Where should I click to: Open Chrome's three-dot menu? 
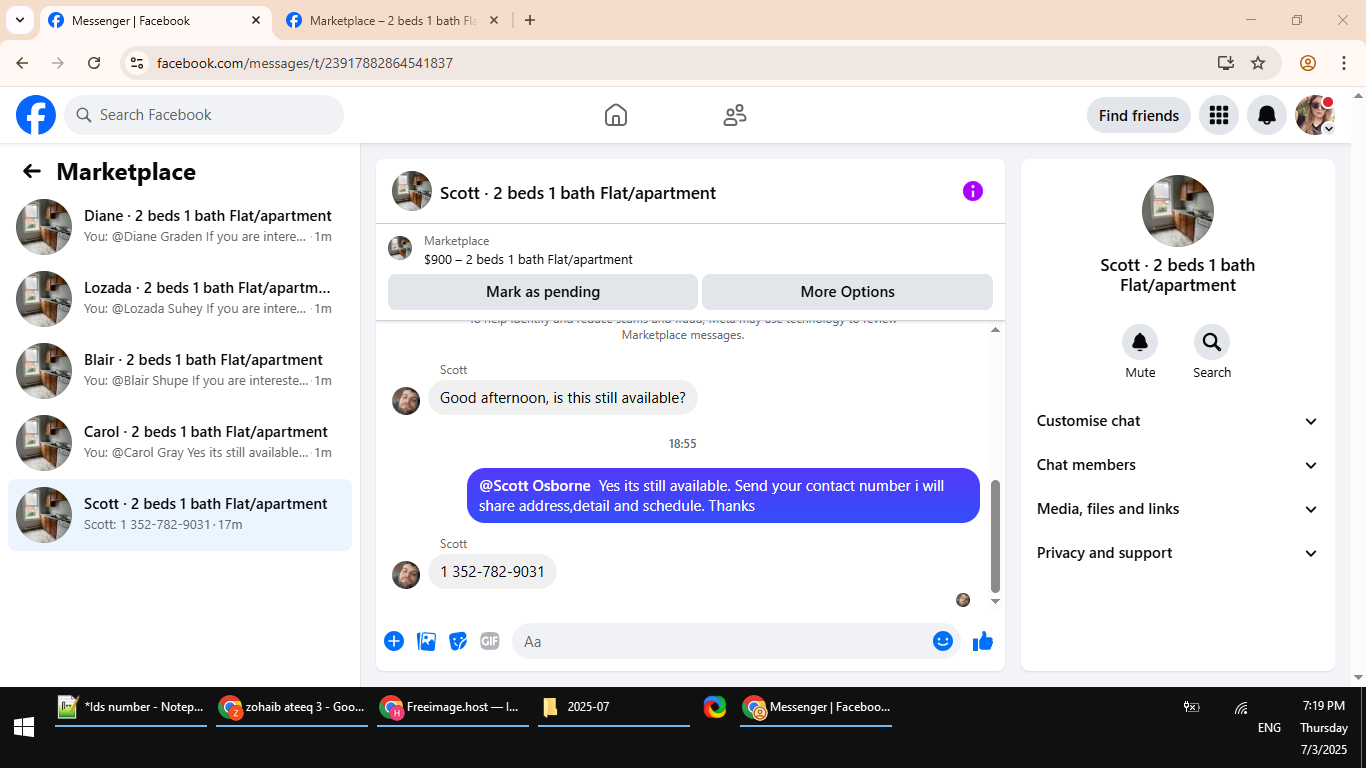(x=1344, y=63)
